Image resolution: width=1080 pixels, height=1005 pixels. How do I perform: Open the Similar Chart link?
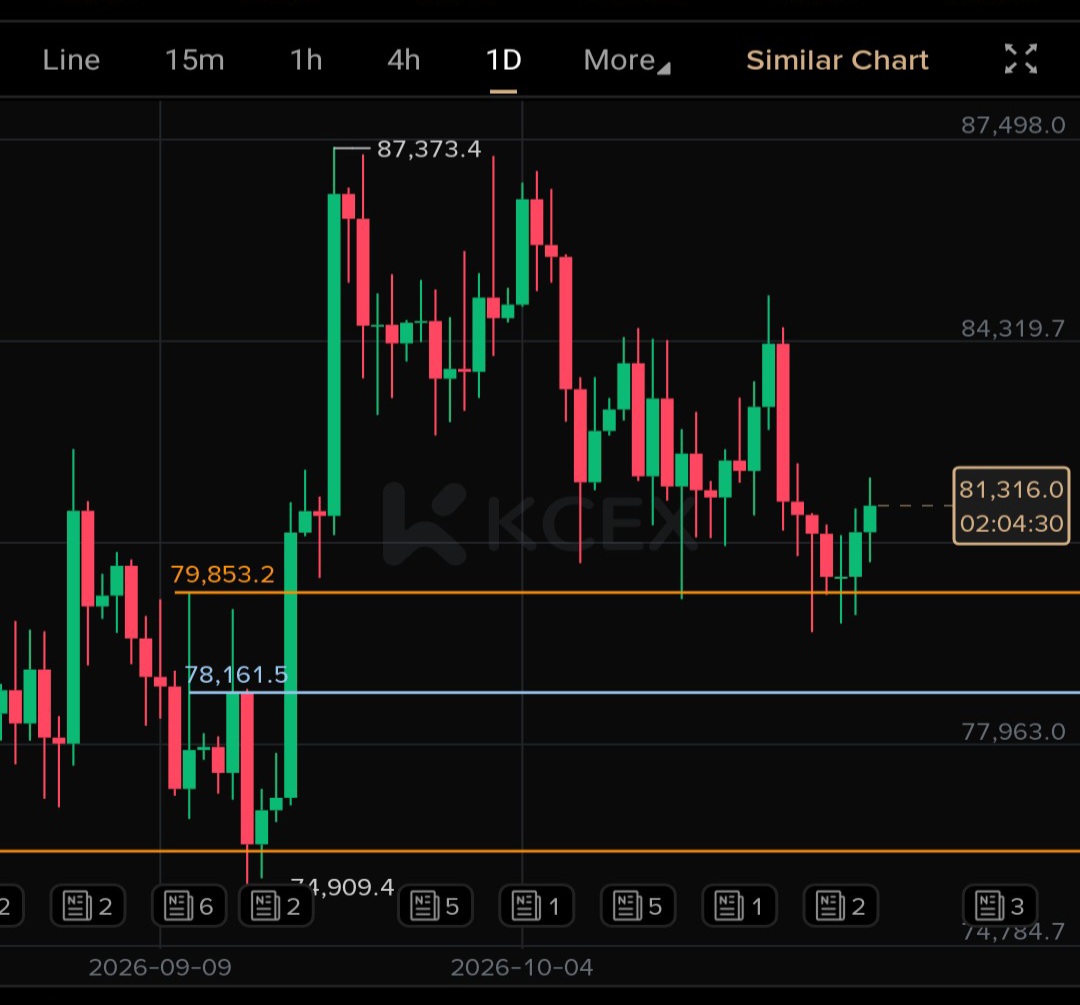[x=837, y=60]
